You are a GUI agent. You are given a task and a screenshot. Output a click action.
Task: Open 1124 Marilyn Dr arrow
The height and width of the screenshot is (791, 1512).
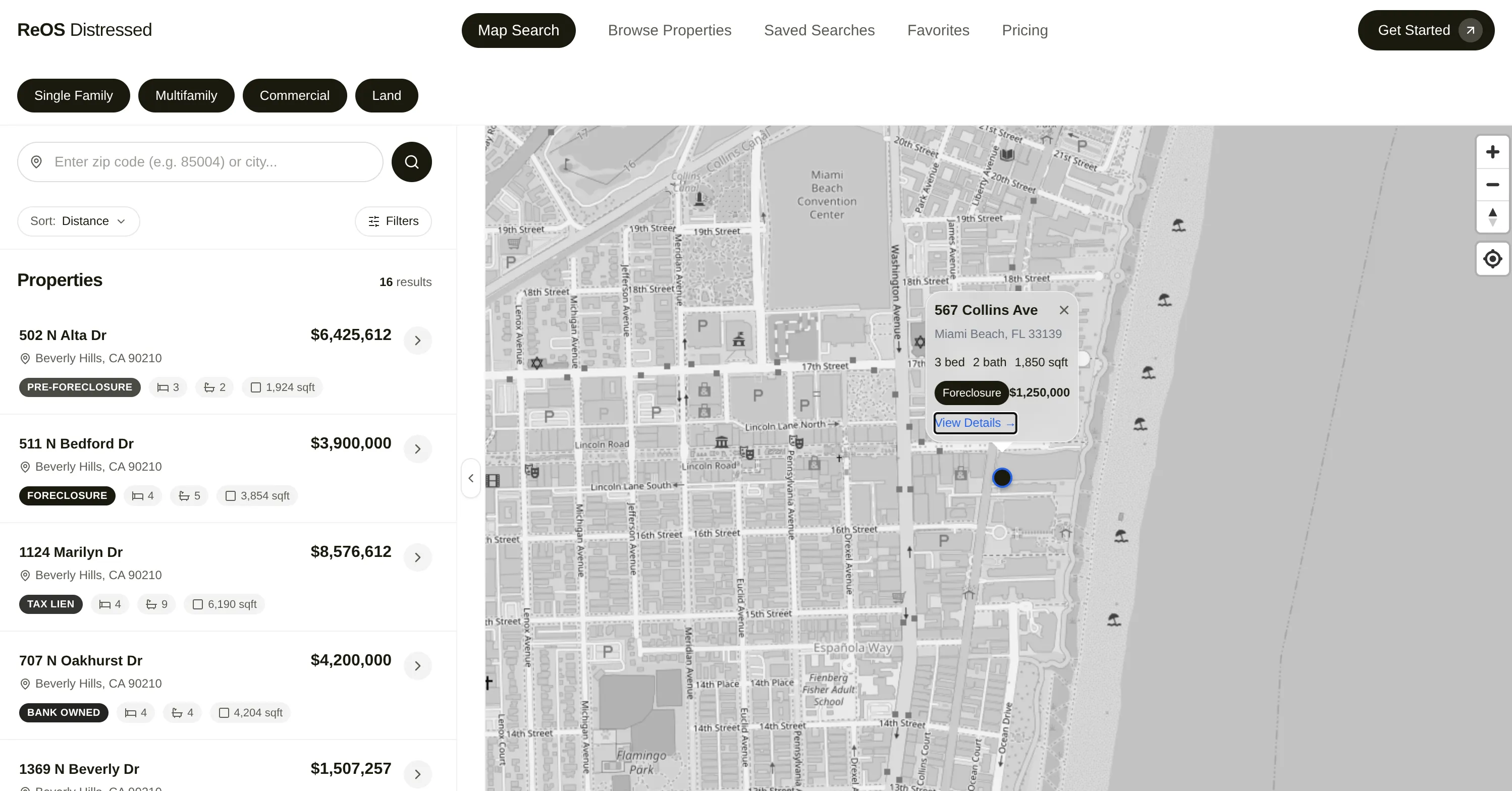tap(417, 557)
